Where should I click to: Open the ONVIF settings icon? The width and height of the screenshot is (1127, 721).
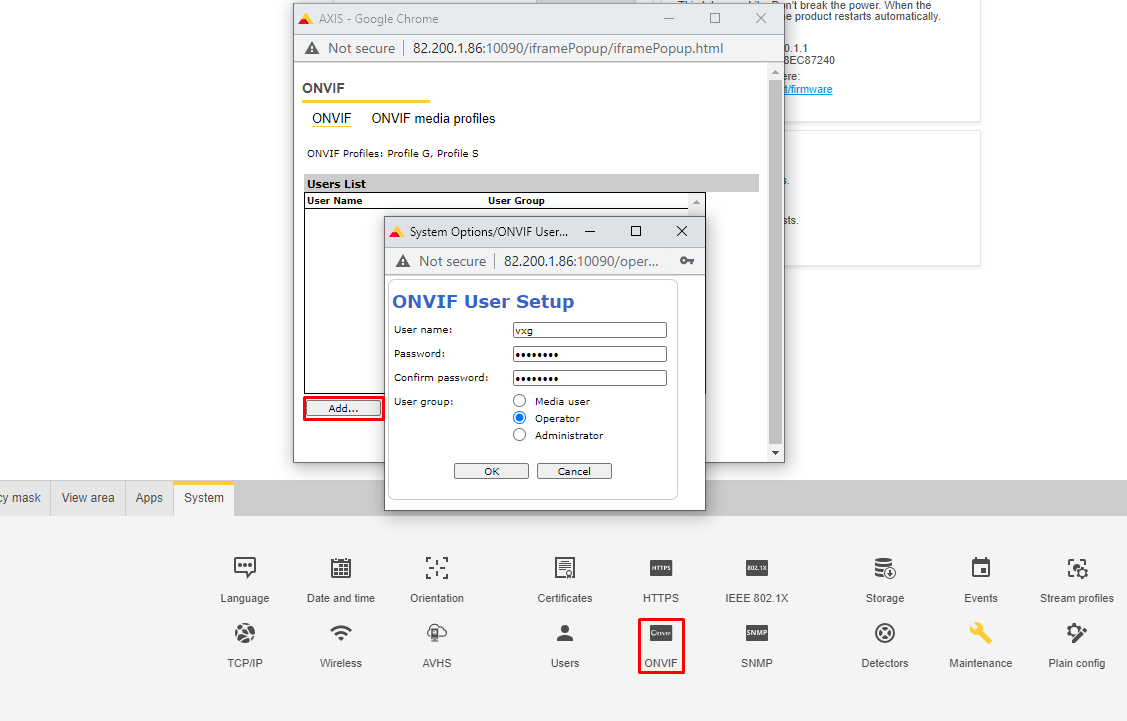click(x=661, y=634)
